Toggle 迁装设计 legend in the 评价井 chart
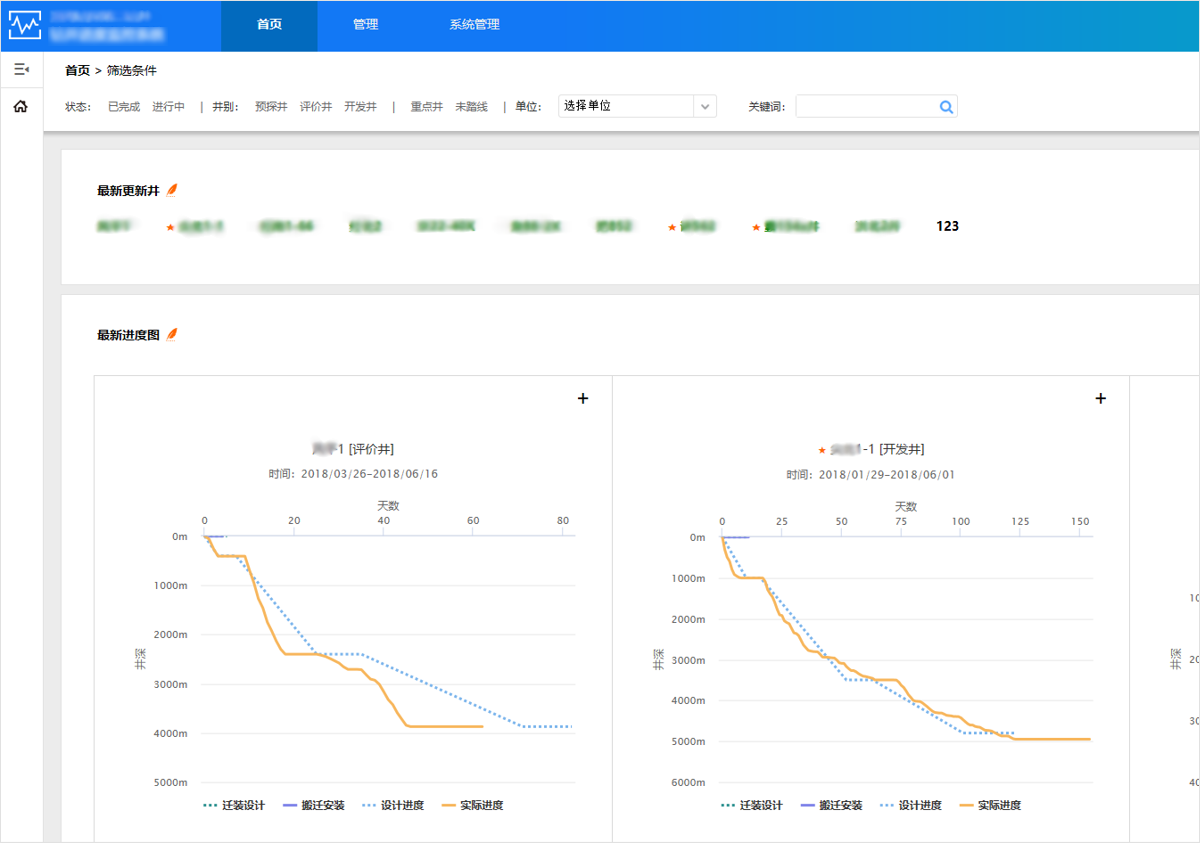 tap(234, 805)
